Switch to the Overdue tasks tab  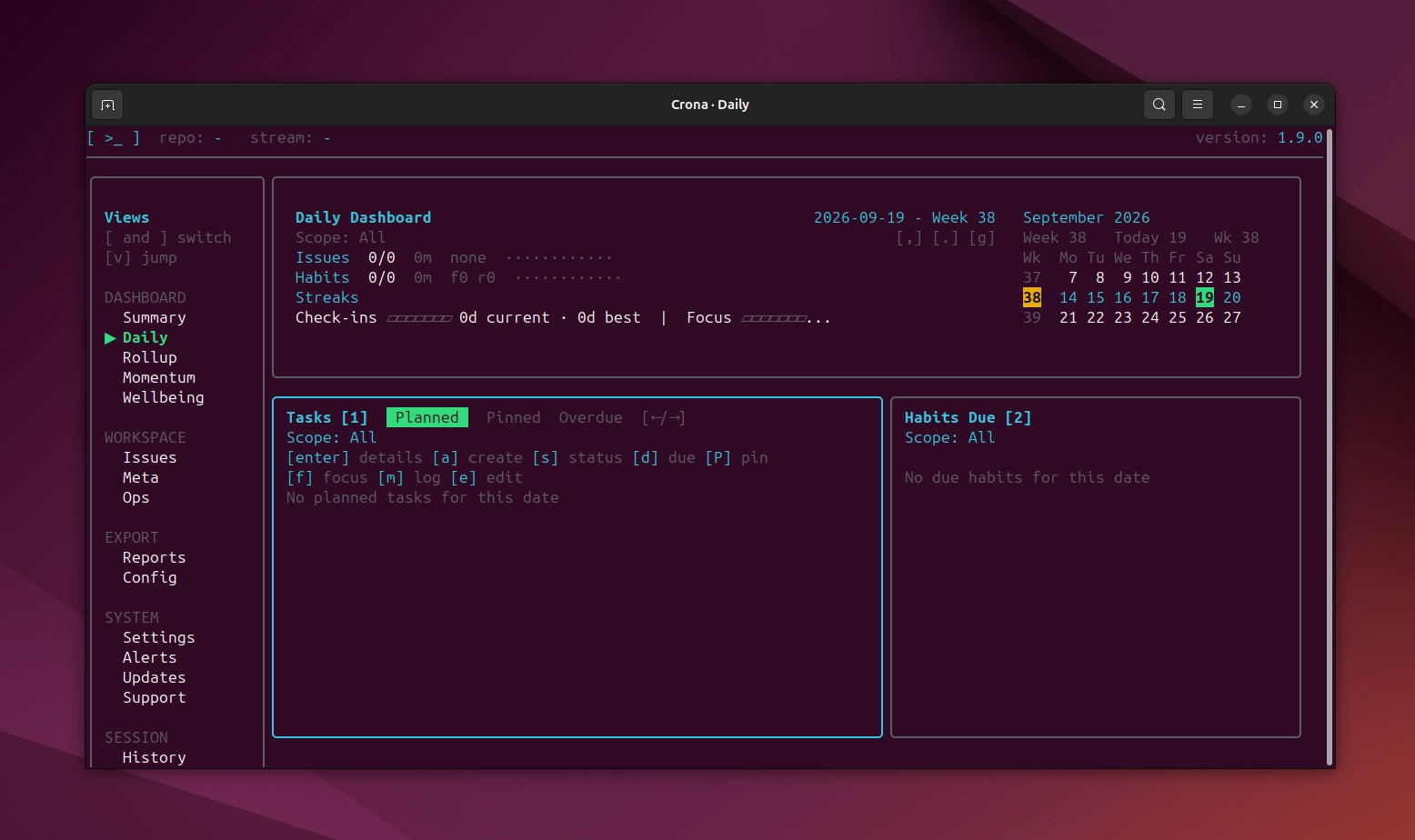[x=591, y=417]
